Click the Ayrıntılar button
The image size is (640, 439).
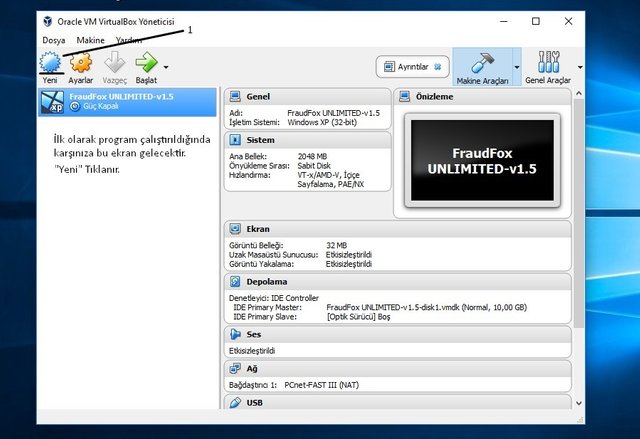pos(412,67)
